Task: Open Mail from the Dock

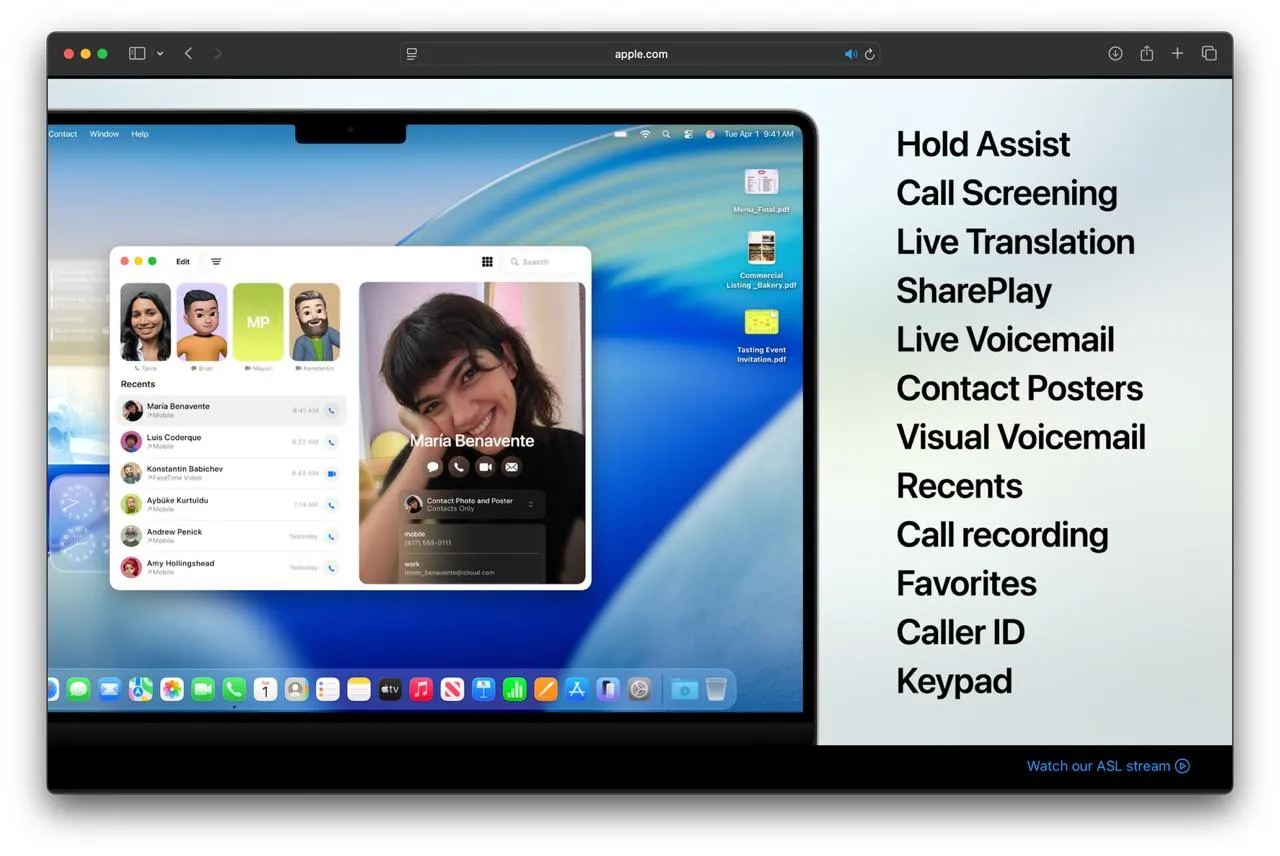Action: [x=109, y=689]
